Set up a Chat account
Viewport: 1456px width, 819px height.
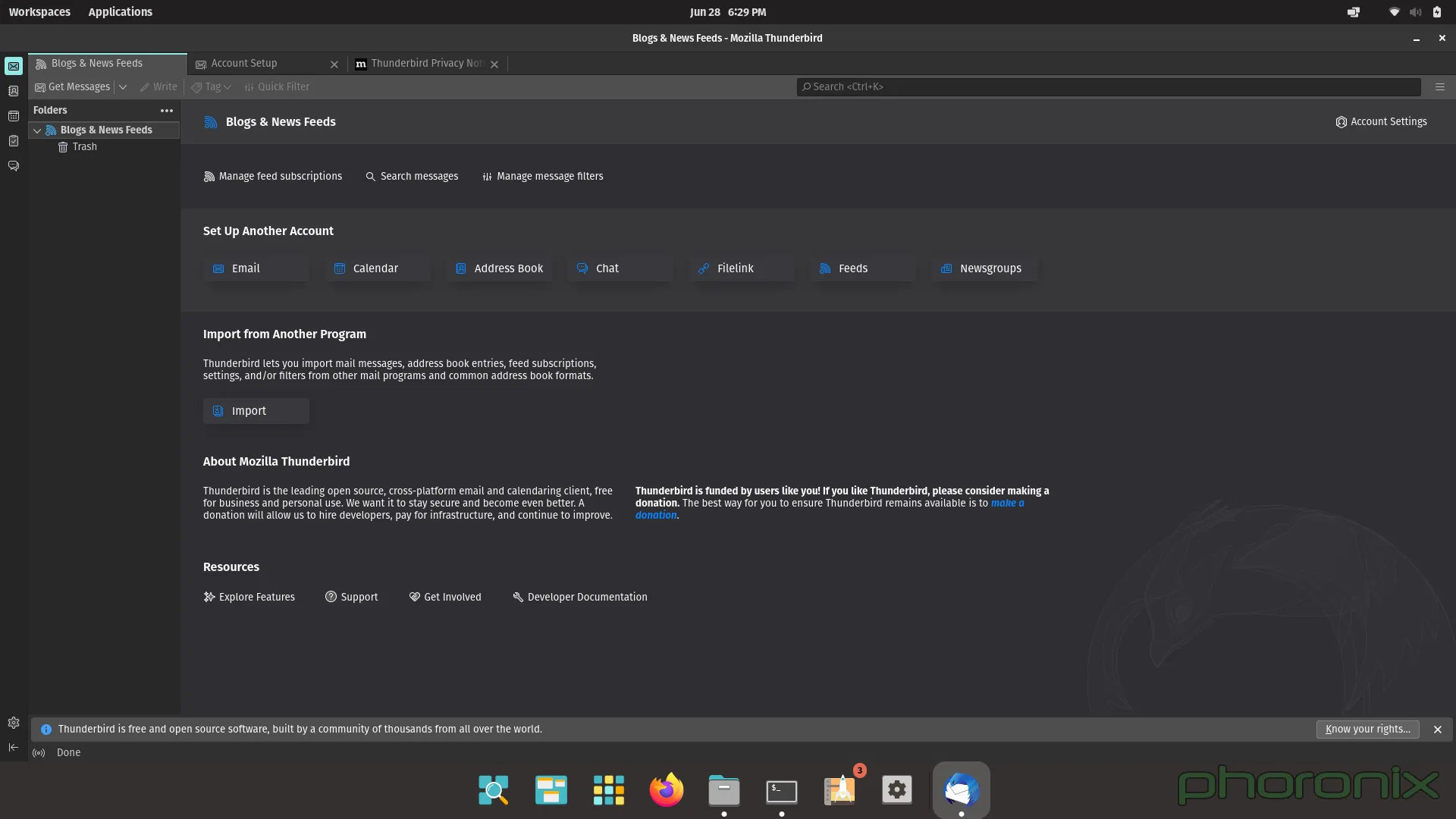point(620,268)
